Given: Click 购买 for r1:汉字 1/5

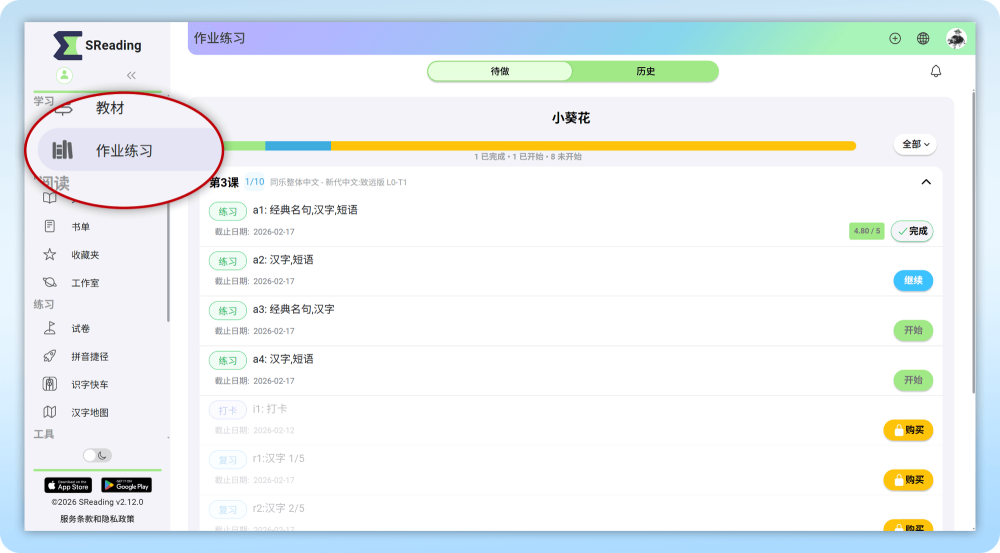Looking at the screenshot, I should tap(908, 480).
